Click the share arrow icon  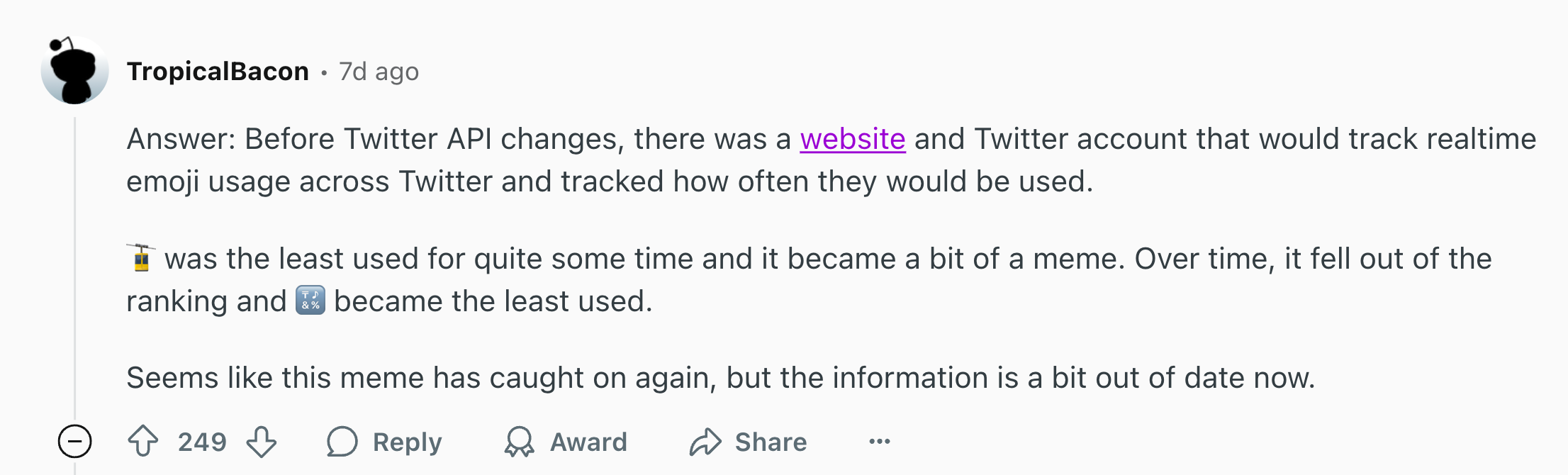pyautogui.click(x=705, y=441)
